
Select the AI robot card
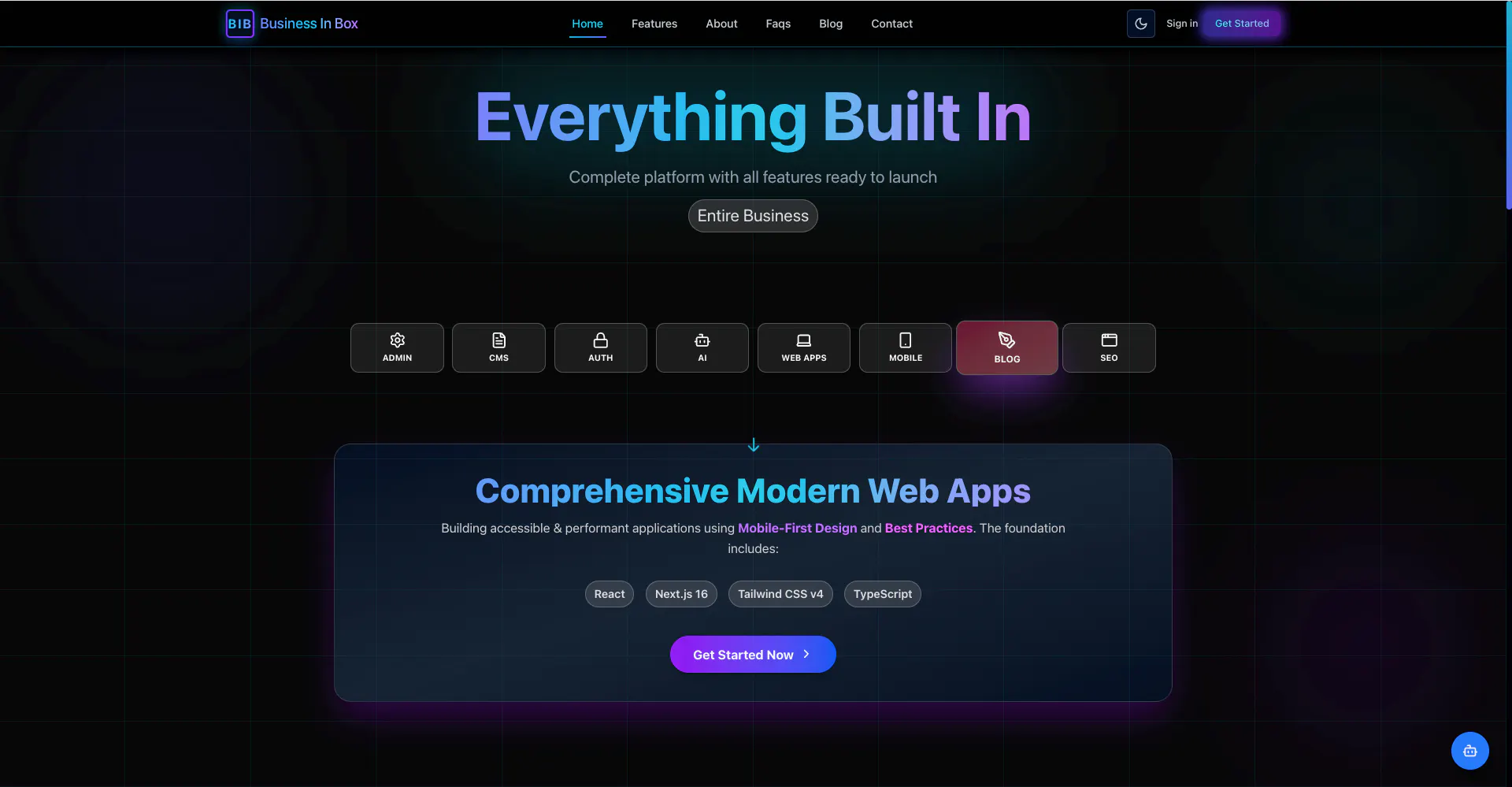click(x=702, y=347)
